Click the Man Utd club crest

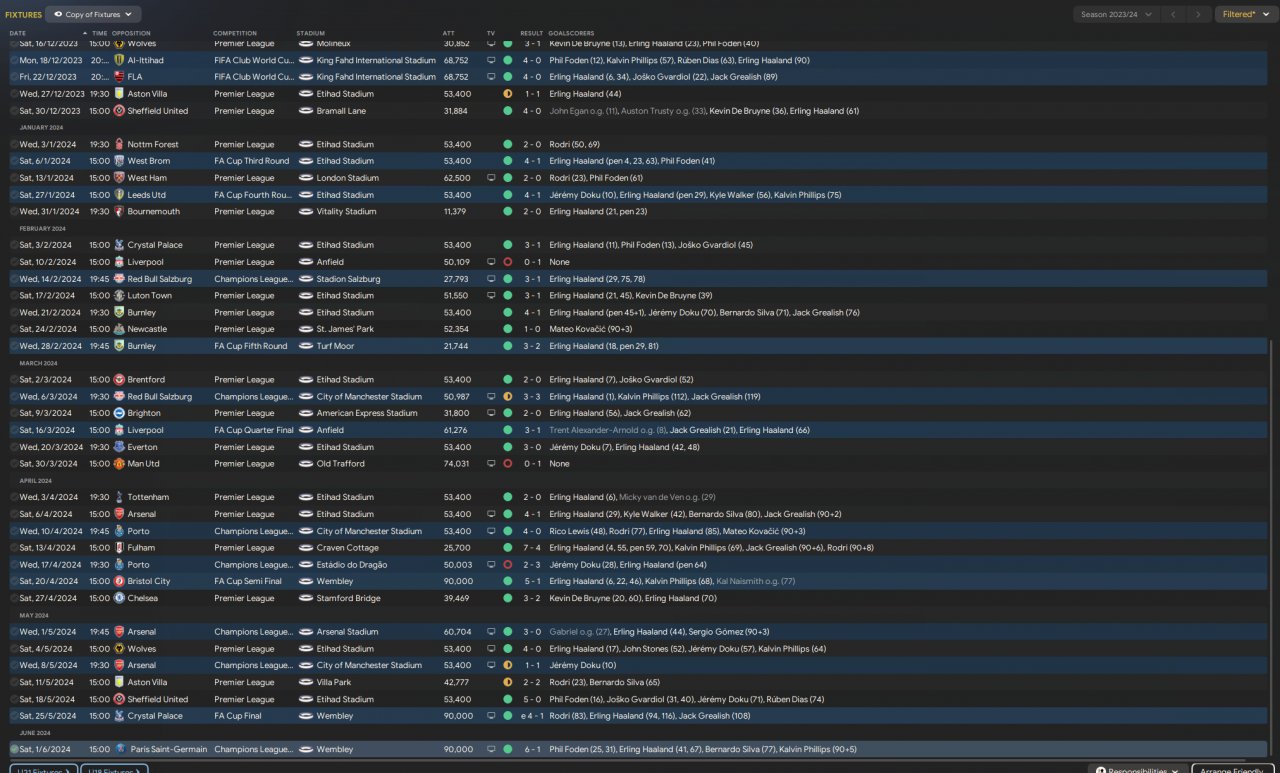coord(119,464)
